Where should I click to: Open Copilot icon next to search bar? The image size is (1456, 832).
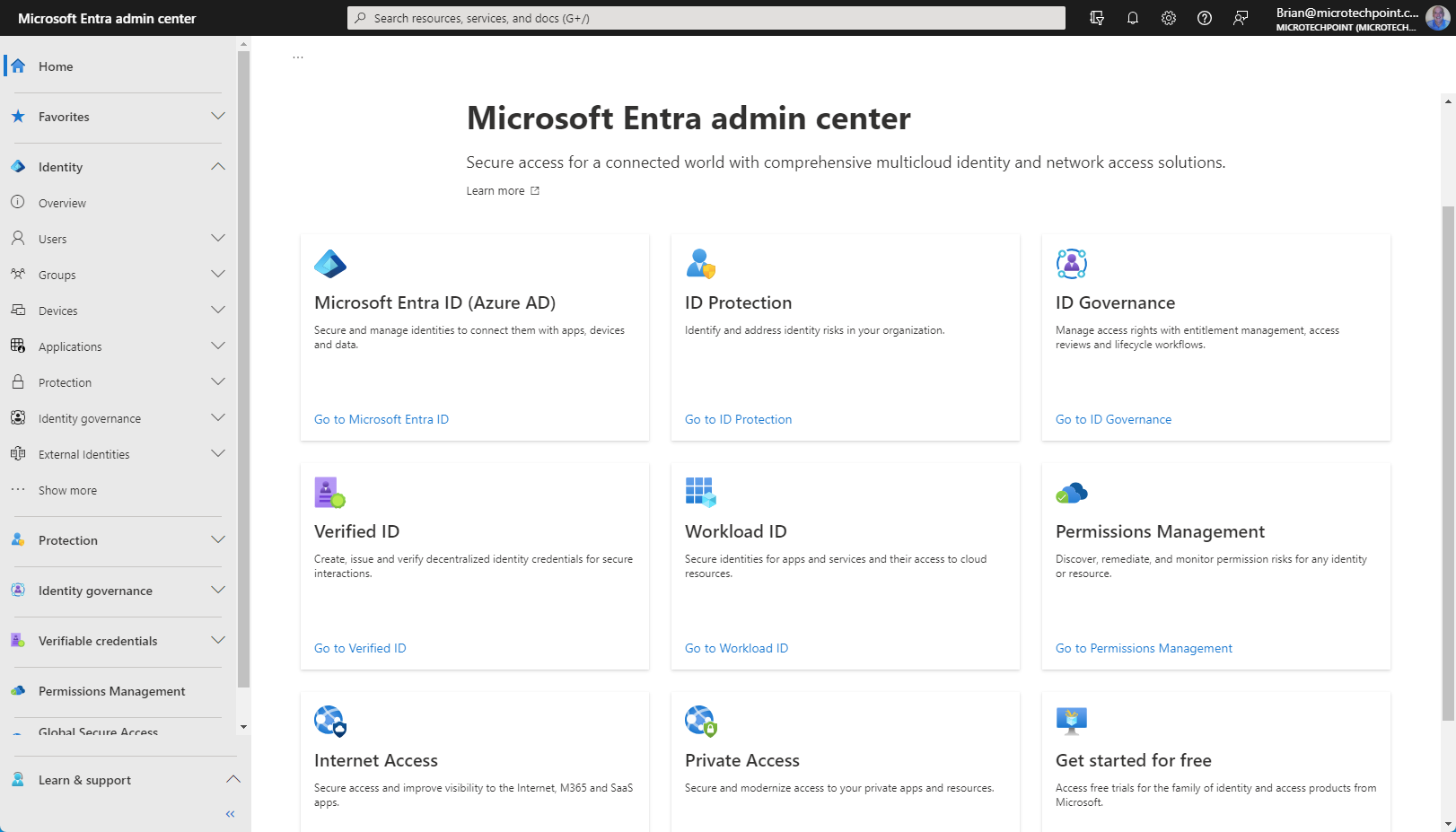tap(1097, 18)
